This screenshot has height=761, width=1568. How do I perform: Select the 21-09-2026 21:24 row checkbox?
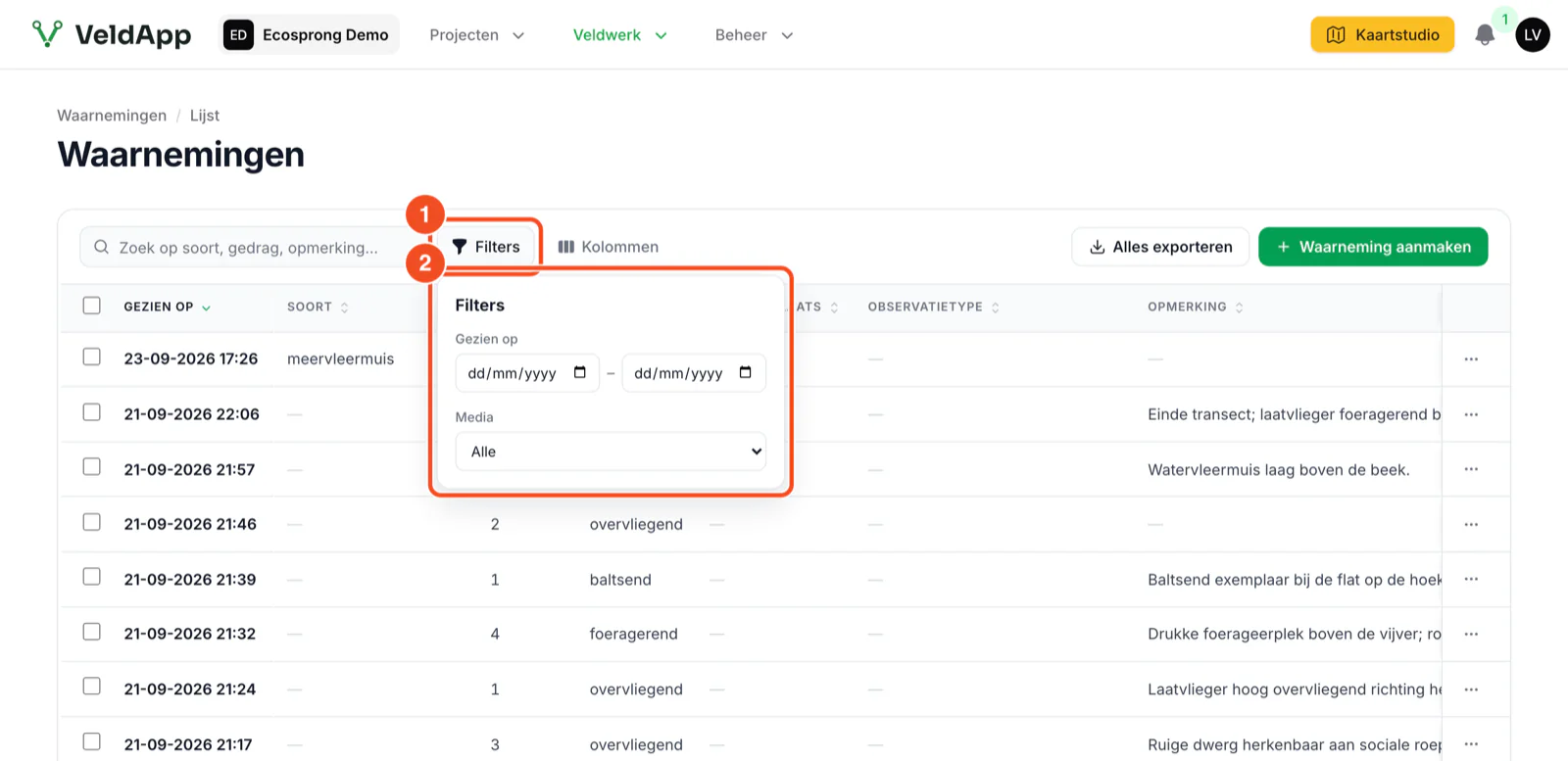(x=92, y=687)
